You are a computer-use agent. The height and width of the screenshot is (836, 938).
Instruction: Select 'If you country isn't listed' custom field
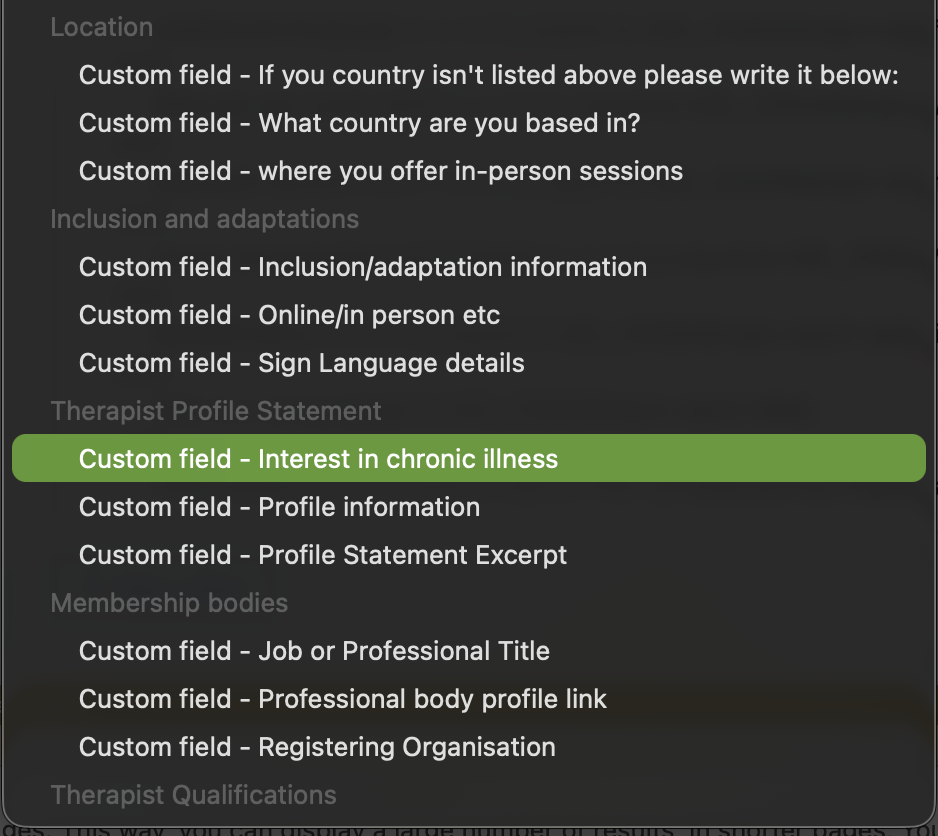489,75
